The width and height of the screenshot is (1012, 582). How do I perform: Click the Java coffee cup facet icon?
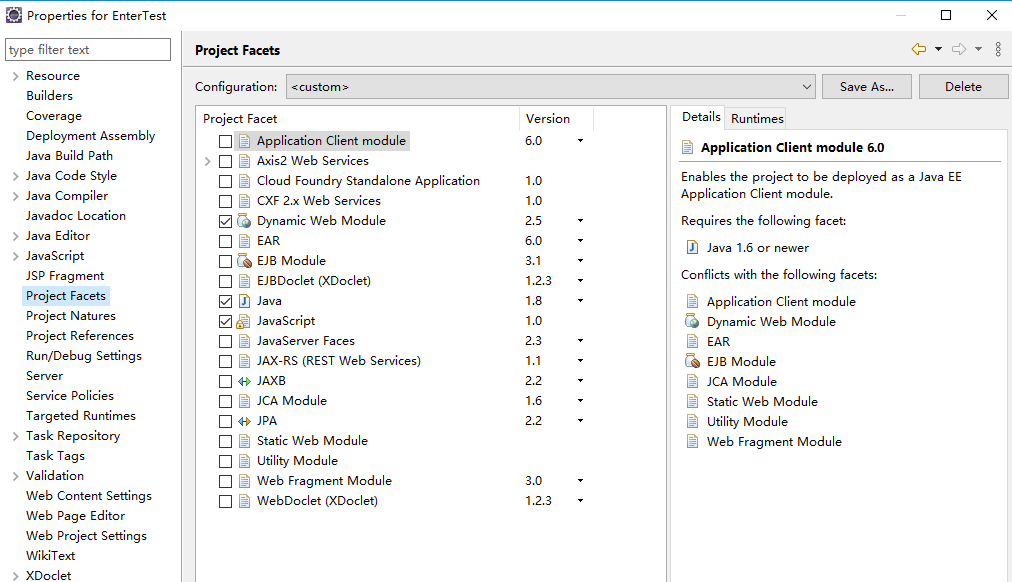pos(243,300)
